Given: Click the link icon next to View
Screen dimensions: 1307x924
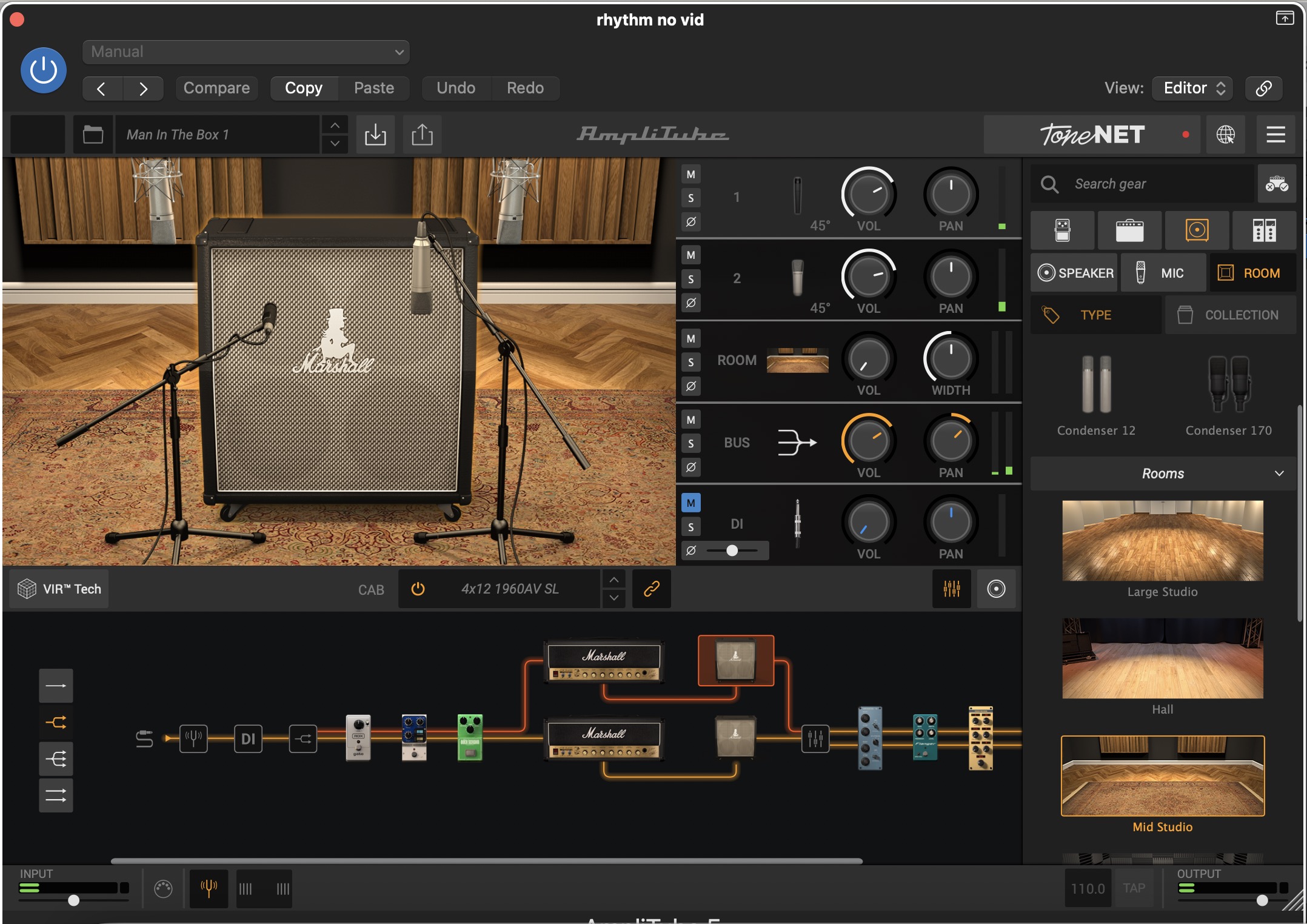Looking at the screenshot, I should click(1263, 89).
